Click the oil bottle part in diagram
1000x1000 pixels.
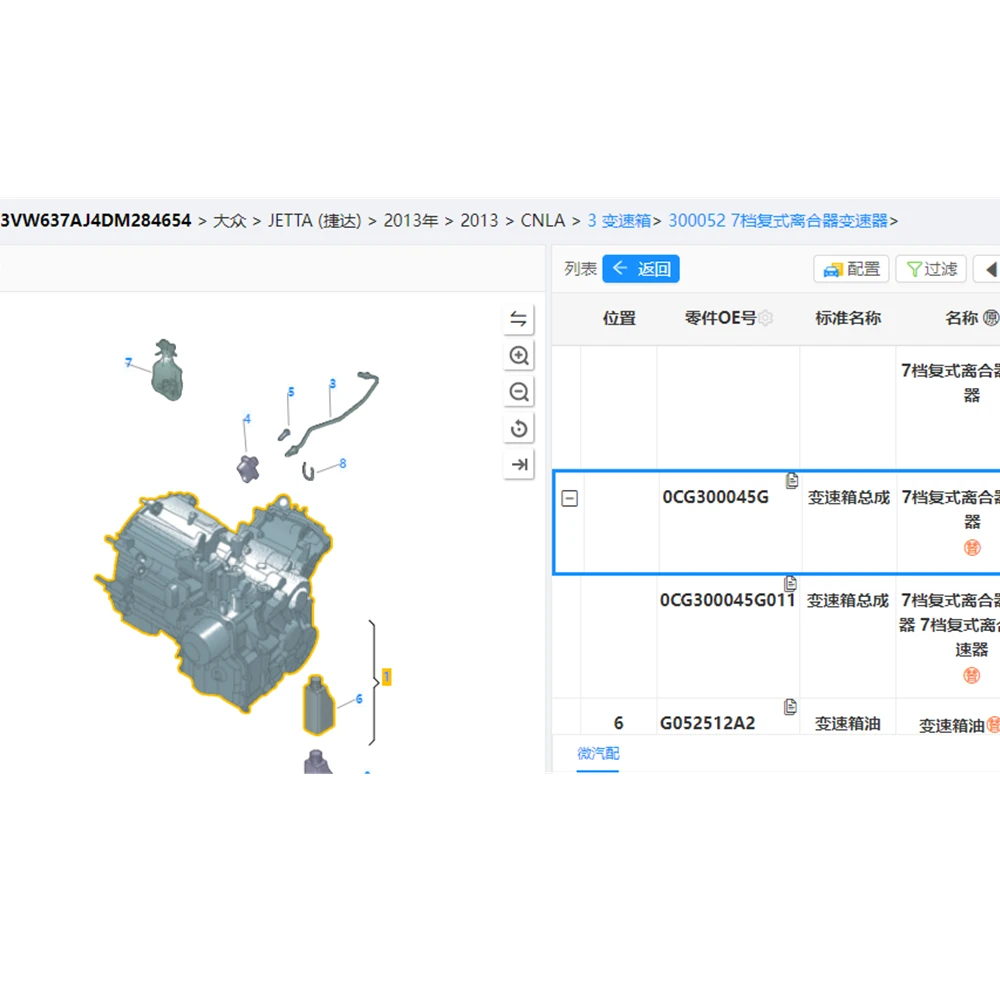pyautogui.click(x=319, y=705)
